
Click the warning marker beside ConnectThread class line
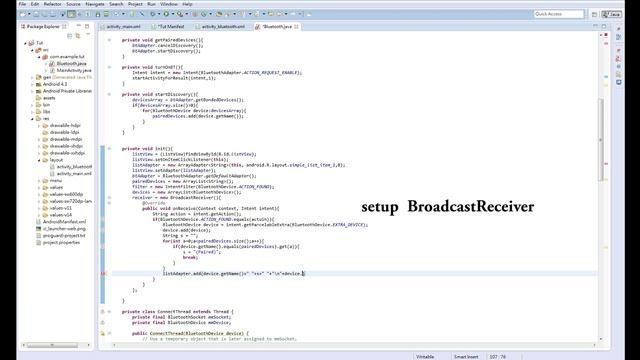click(x=103, y=311)
